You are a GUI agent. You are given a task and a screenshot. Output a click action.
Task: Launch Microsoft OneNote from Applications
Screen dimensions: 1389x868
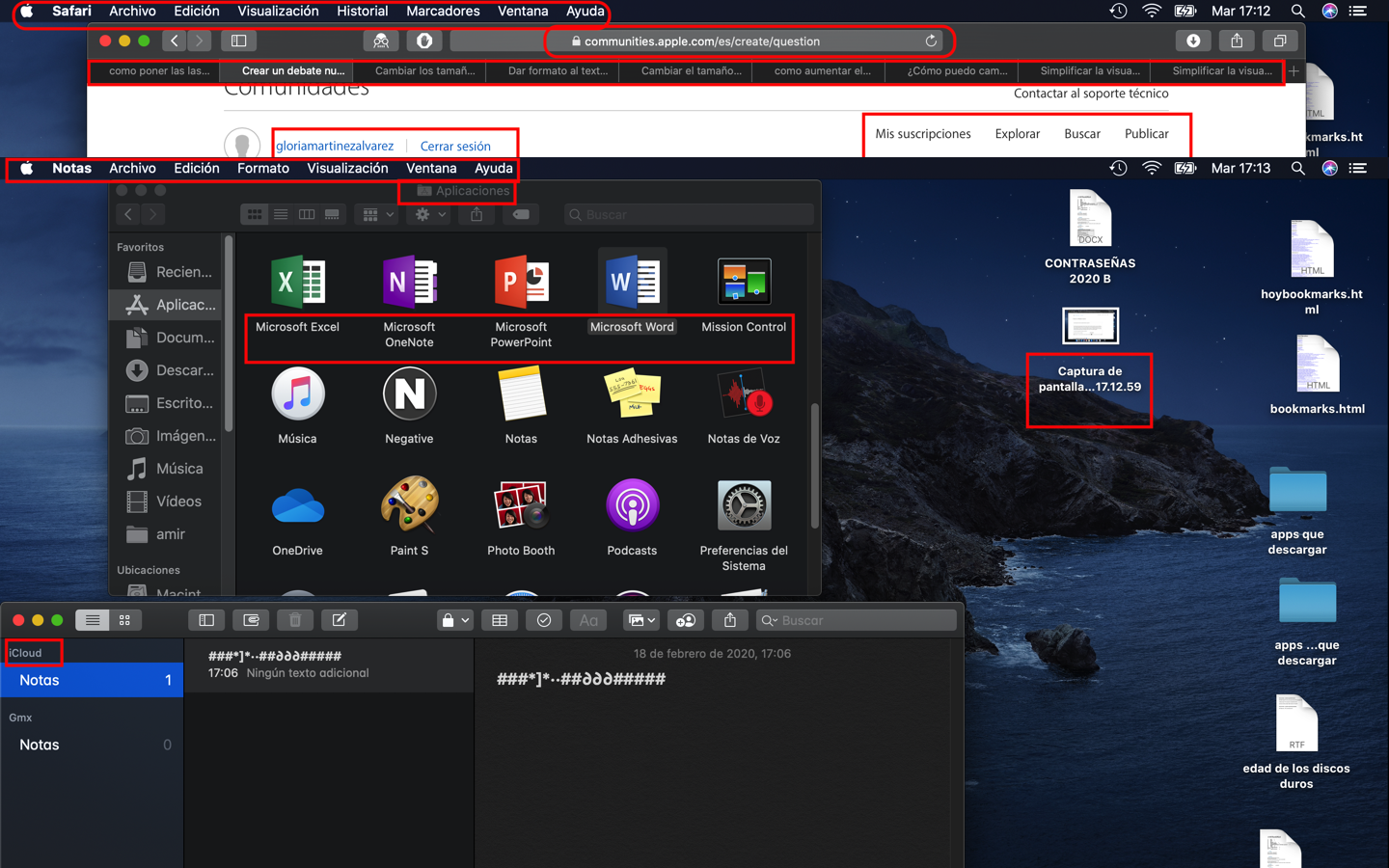tap(410, 282)
